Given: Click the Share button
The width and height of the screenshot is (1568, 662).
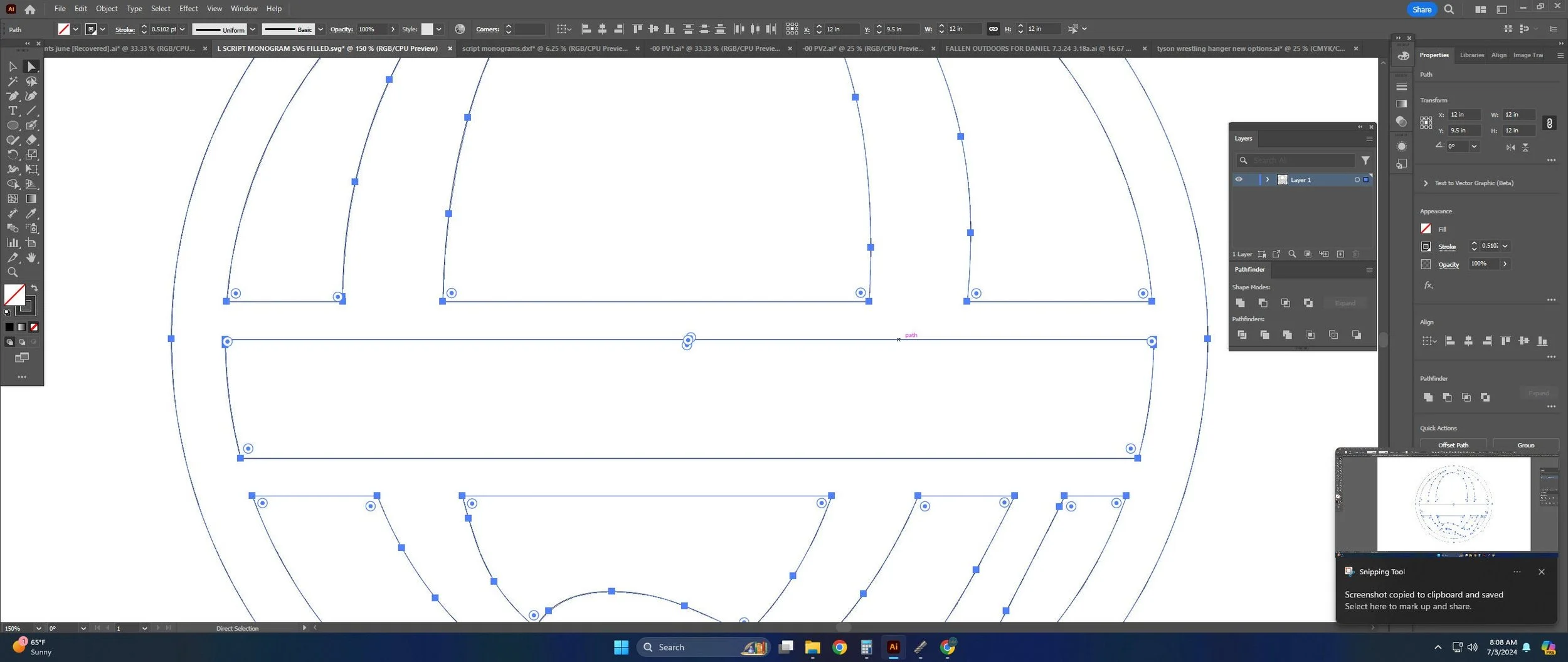Looking at the screenshot, I should (1421, 9).
